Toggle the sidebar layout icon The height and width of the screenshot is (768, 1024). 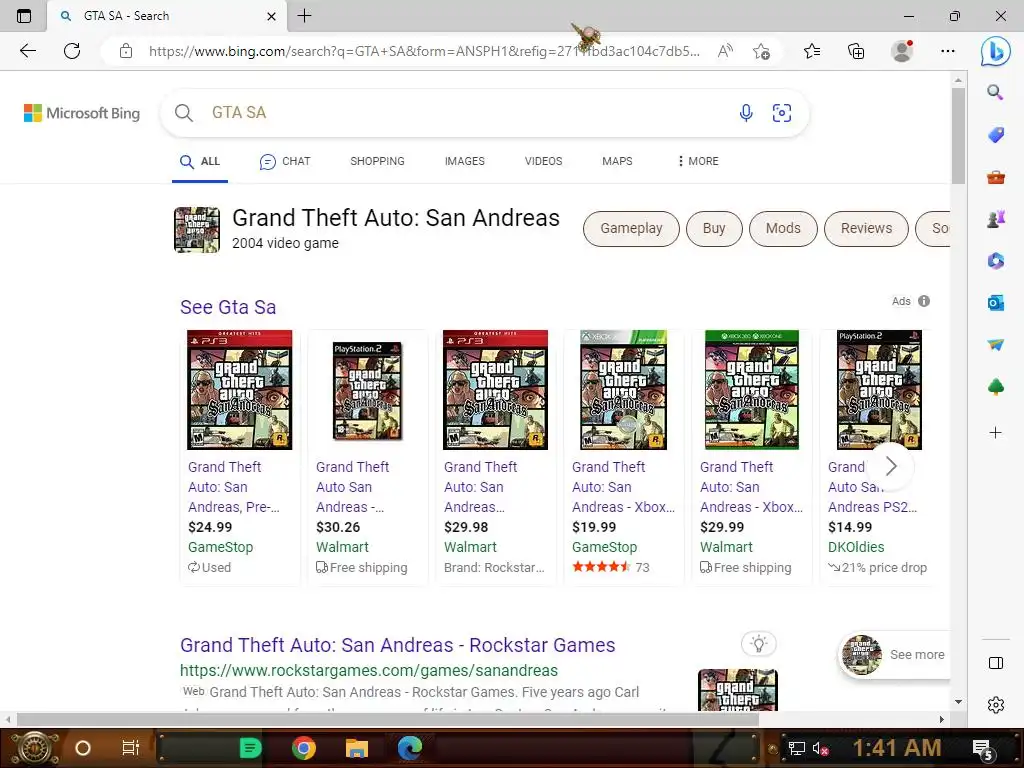(x=995, y=664)
